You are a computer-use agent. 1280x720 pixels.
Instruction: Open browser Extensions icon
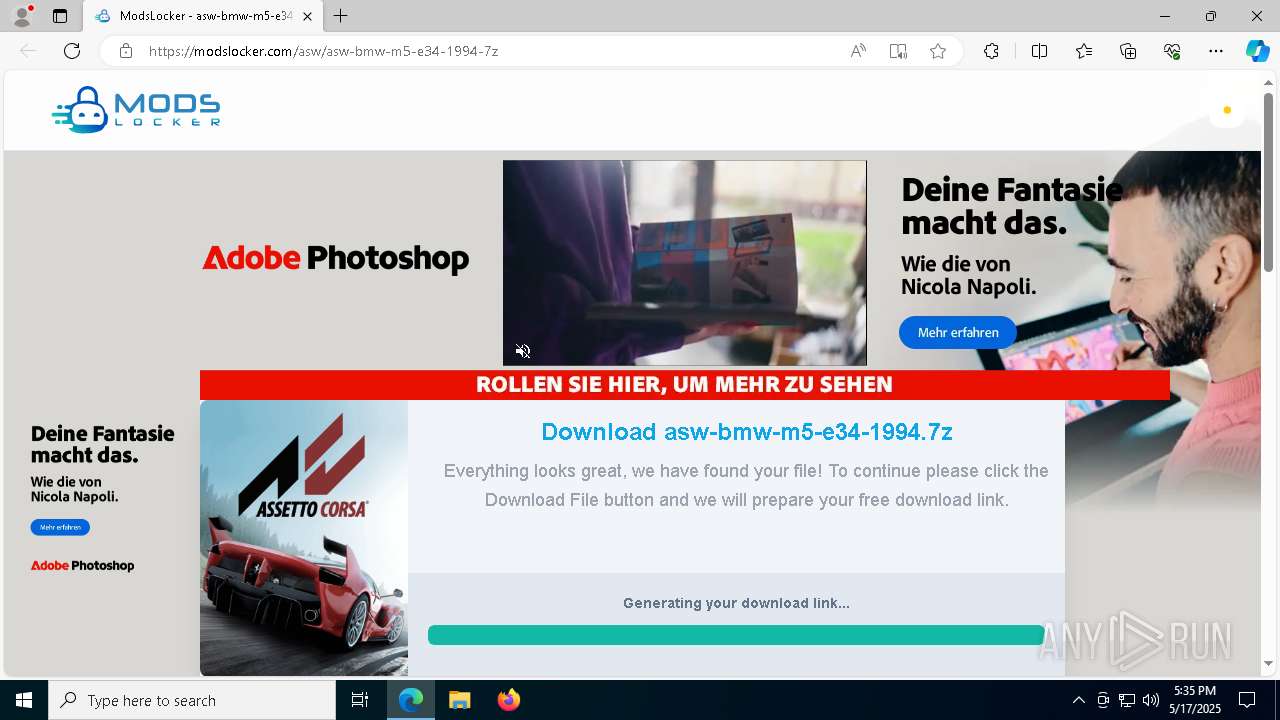coord(991,51)
